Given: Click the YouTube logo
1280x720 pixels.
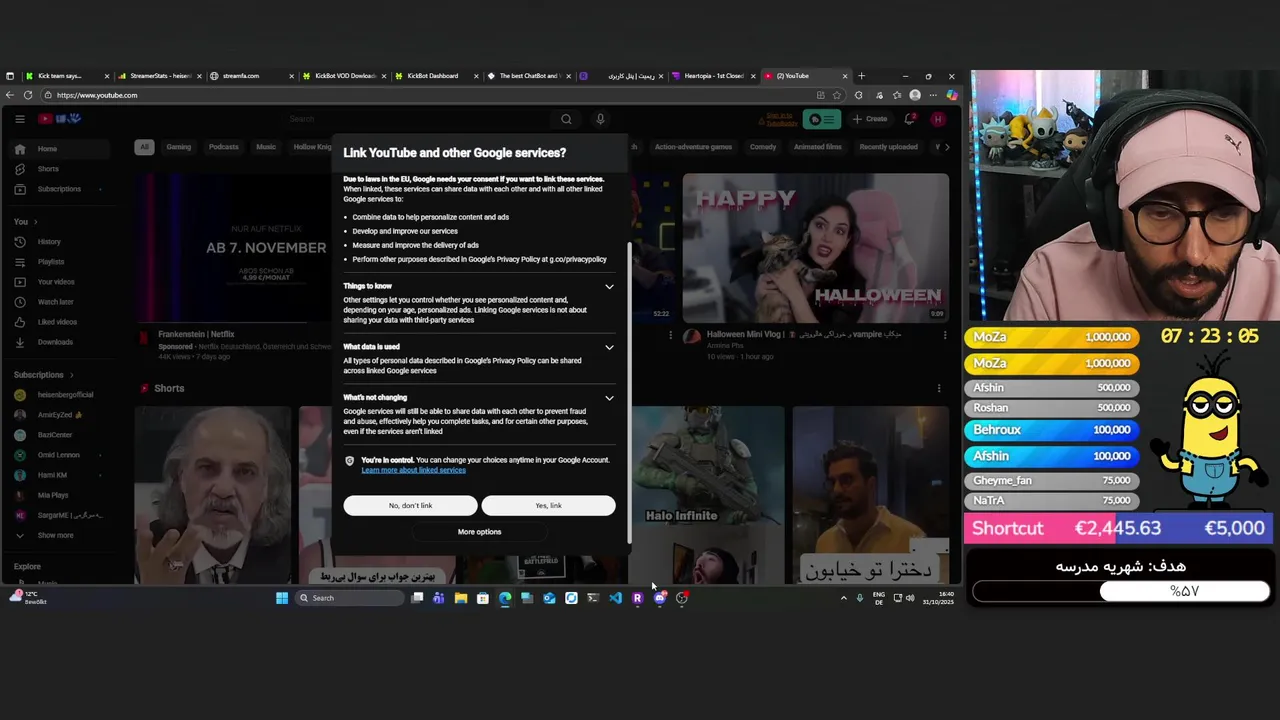Looking at the screenshot, I should click(59, 119).
